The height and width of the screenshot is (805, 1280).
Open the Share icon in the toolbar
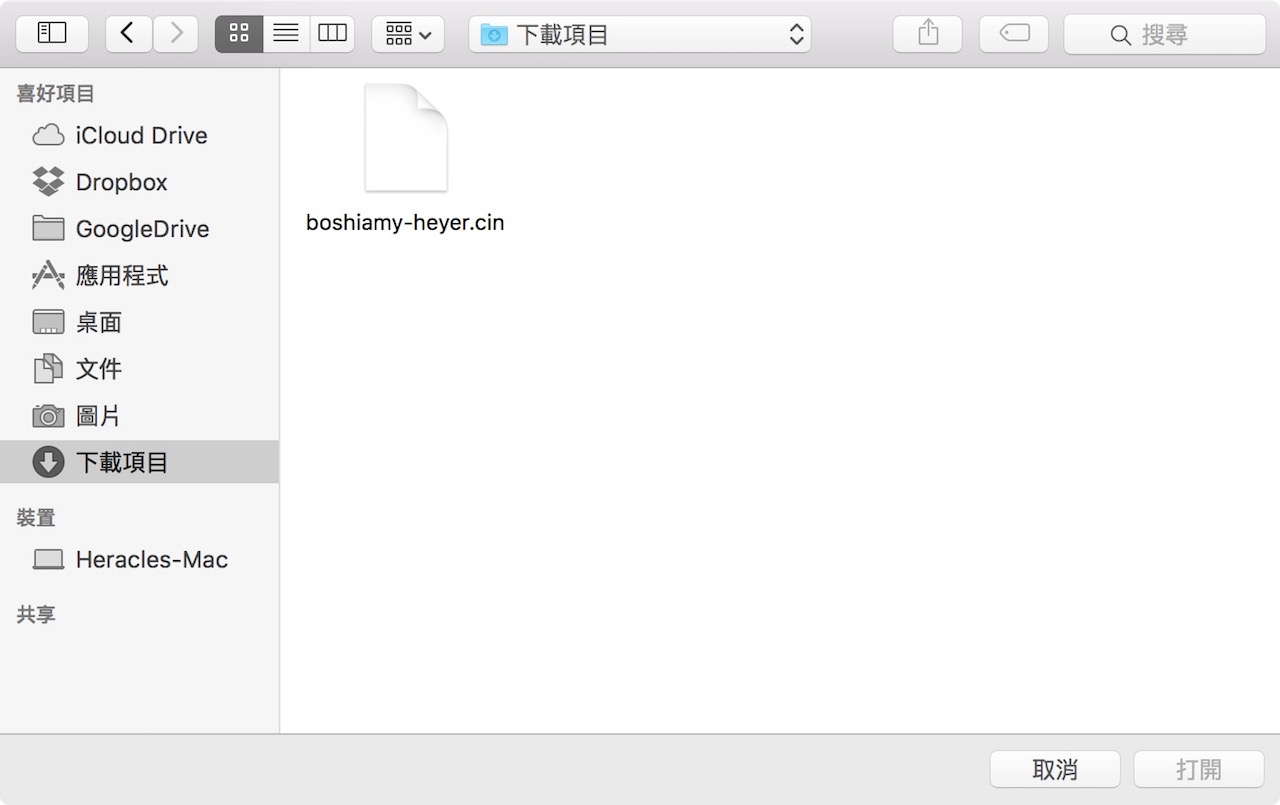pos(927,33)
